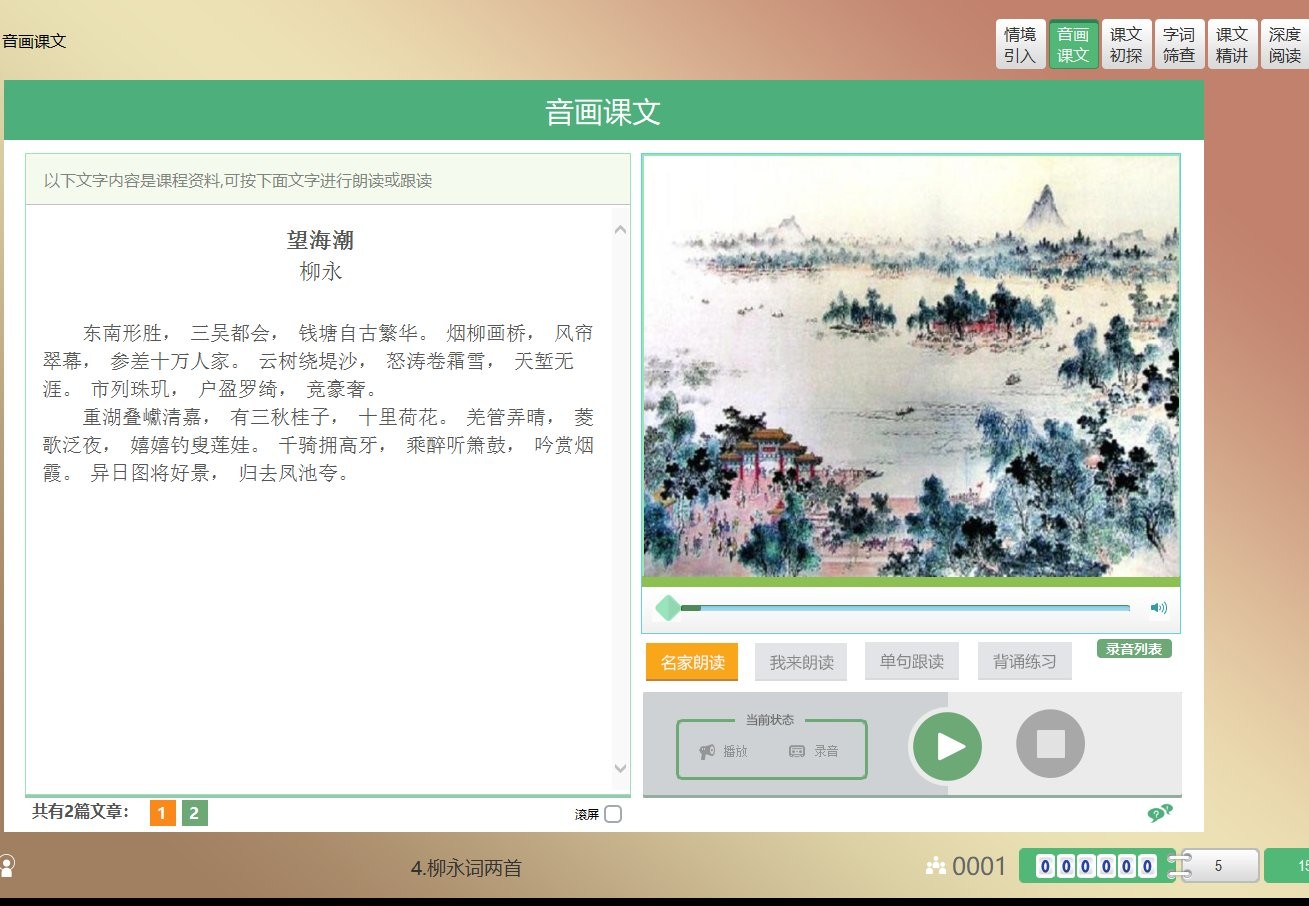Choose the 我来朗读 mode button
Screen dimensions: 1309x906
(801, 662)
